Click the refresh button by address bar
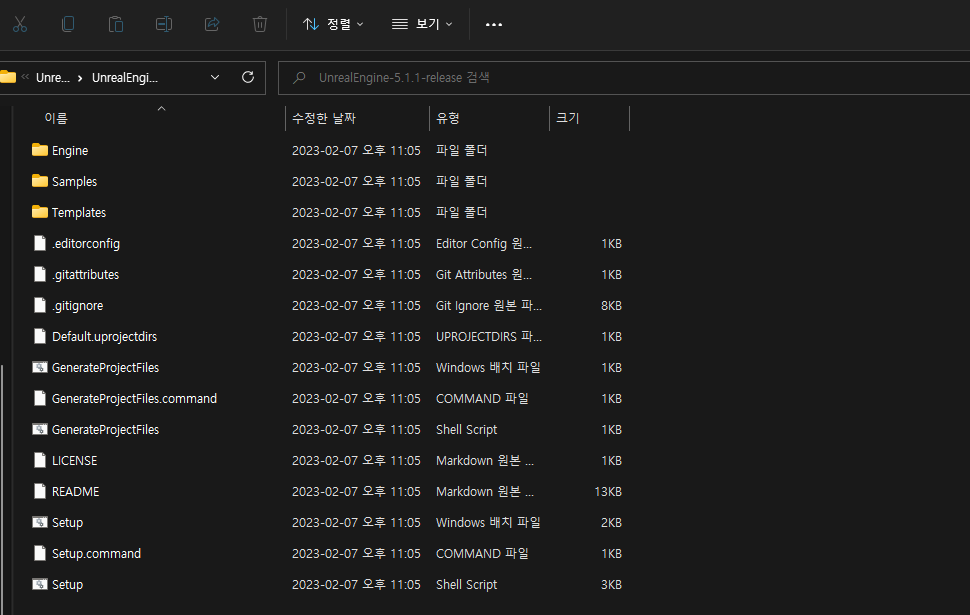This screenshot has height=615, width=970. [x=248, y=77]
